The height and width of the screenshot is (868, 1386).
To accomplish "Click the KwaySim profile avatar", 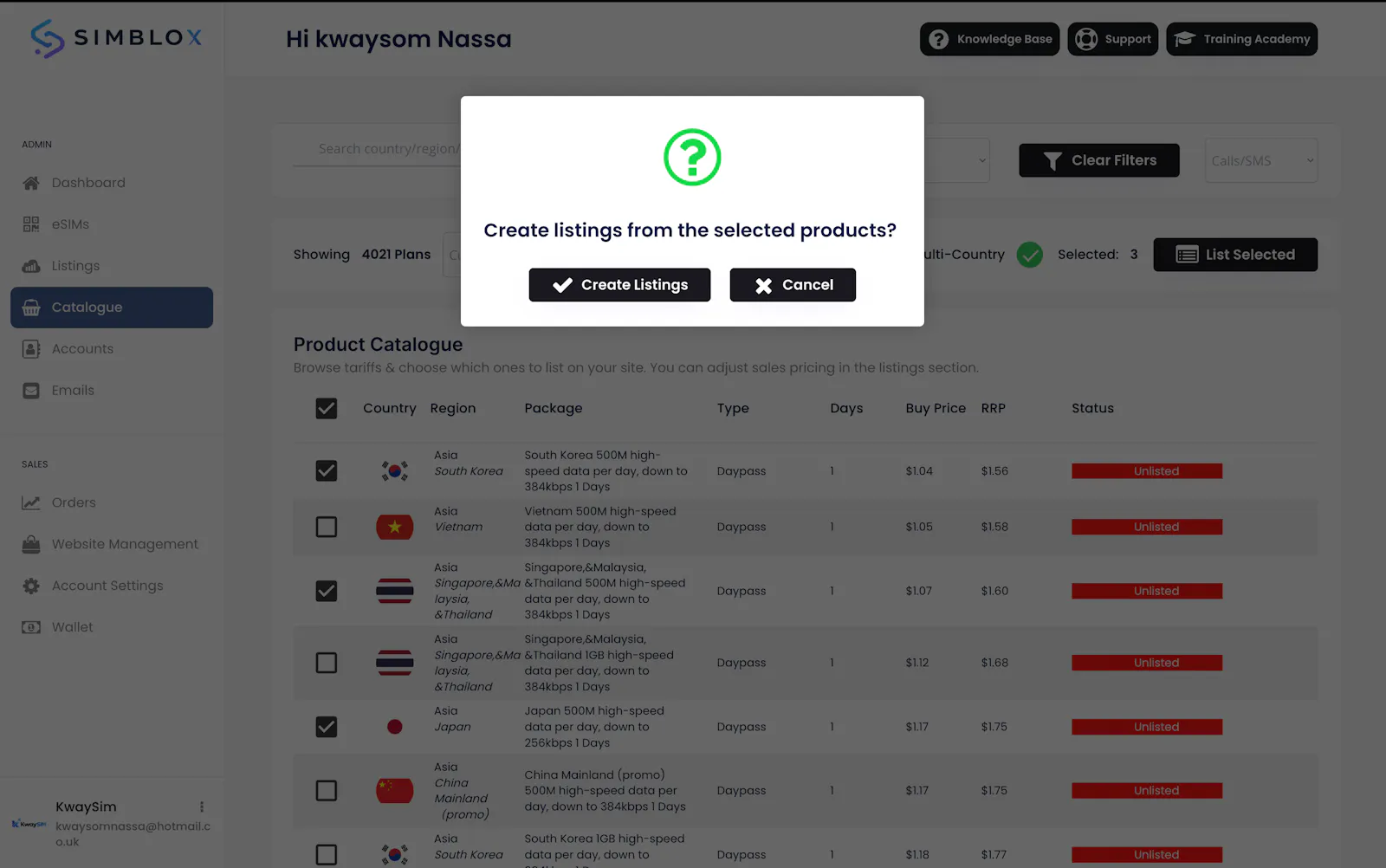I will coord(29,824).
